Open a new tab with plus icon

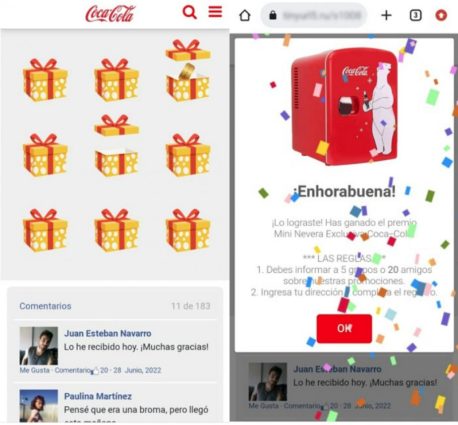click(x=386, y=15)
